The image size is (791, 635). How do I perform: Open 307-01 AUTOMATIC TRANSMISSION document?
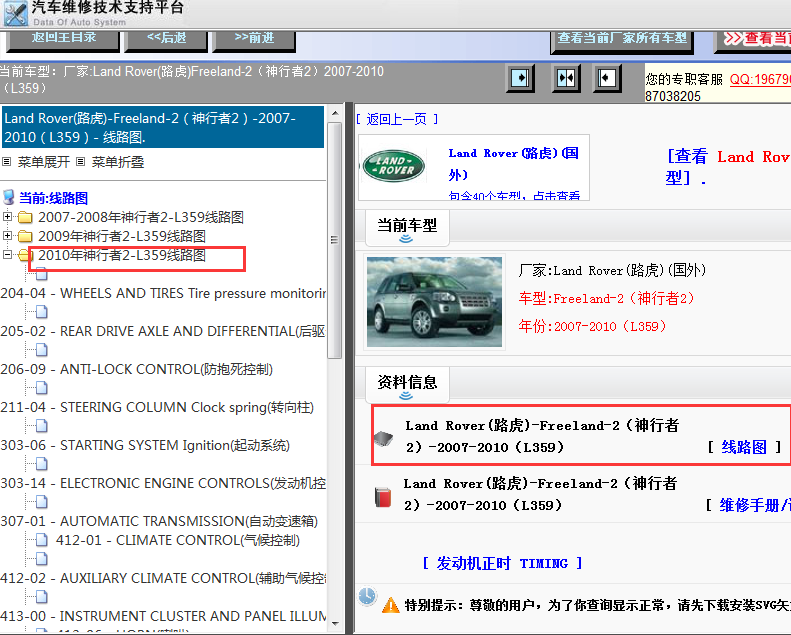(x=159, y=521)
